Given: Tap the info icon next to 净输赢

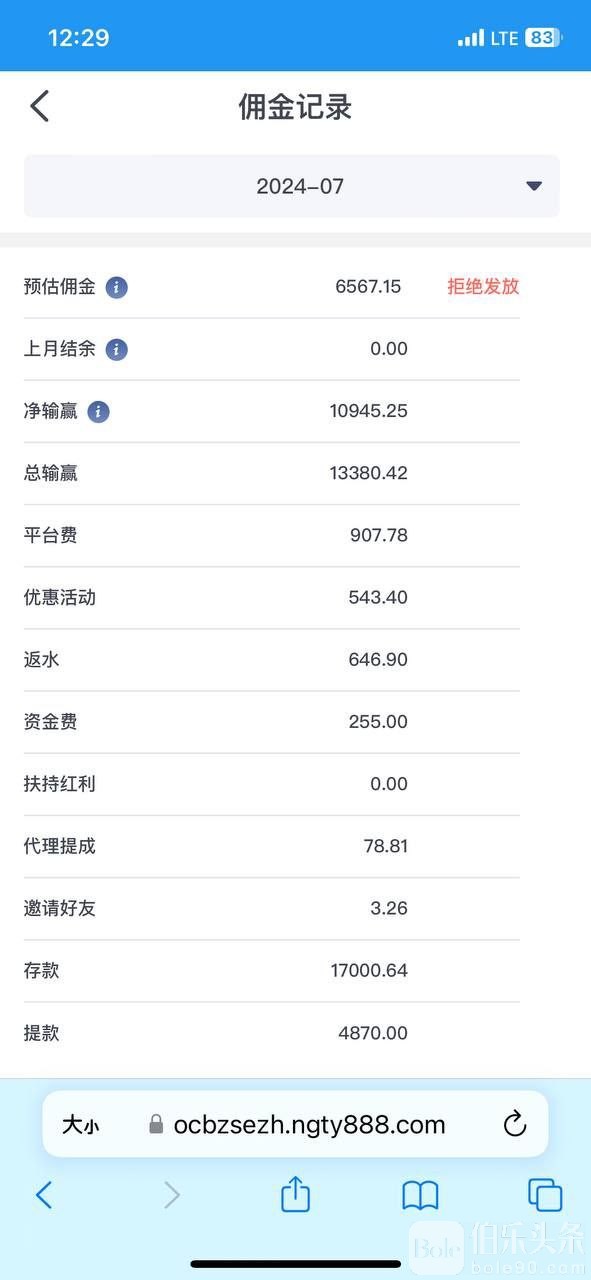Looking at the screenshot, I should coord(98,411).
